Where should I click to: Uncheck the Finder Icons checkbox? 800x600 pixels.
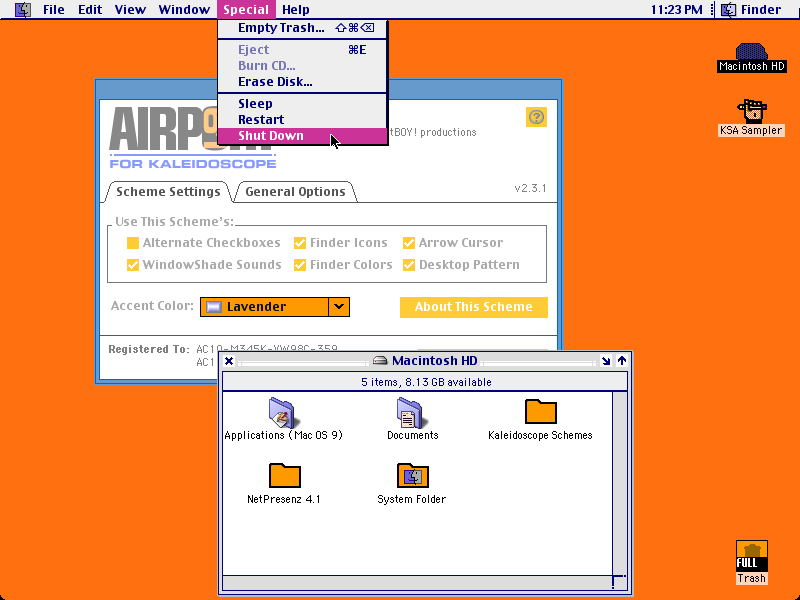(300, 243)
